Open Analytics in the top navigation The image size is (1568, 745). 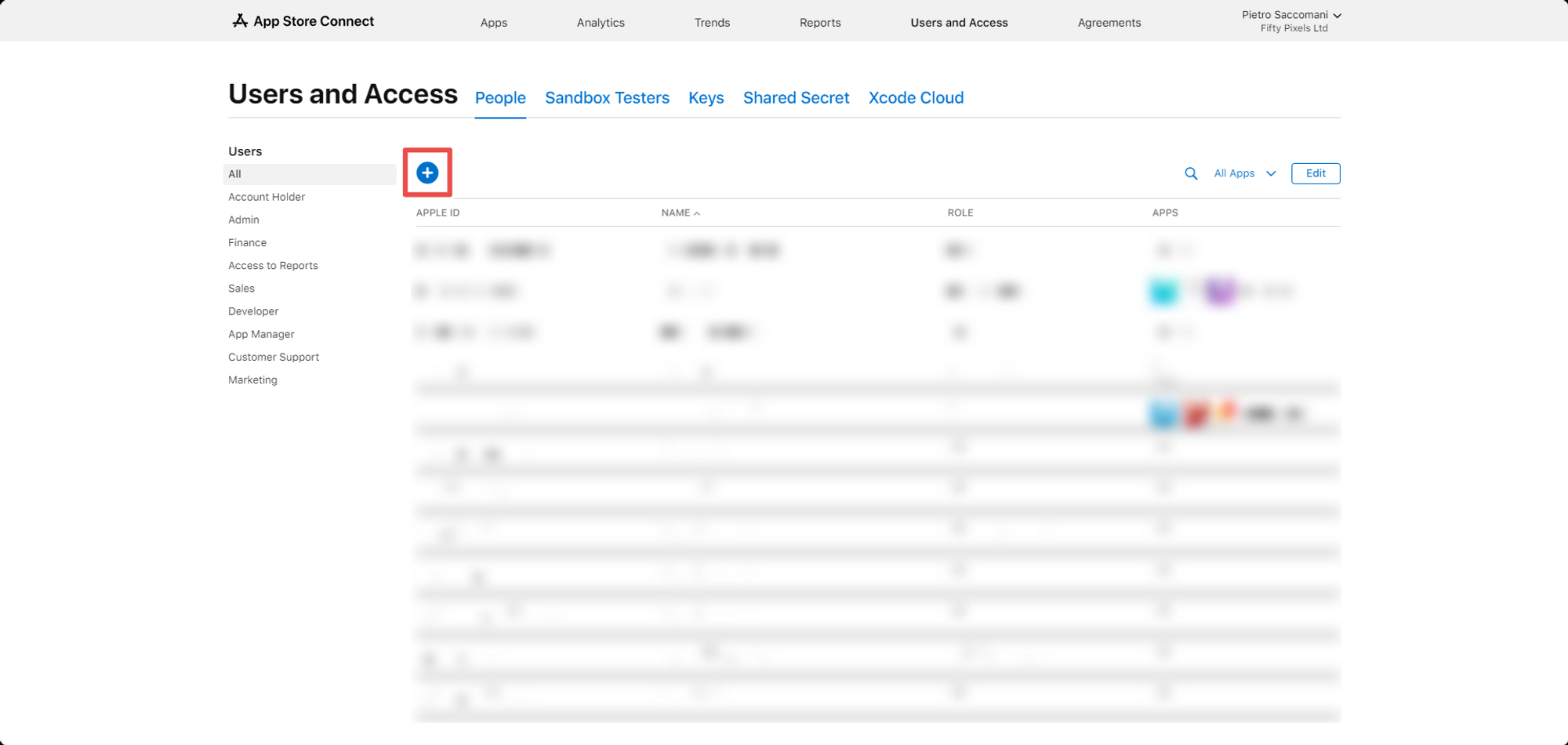(x=601, y=23)
